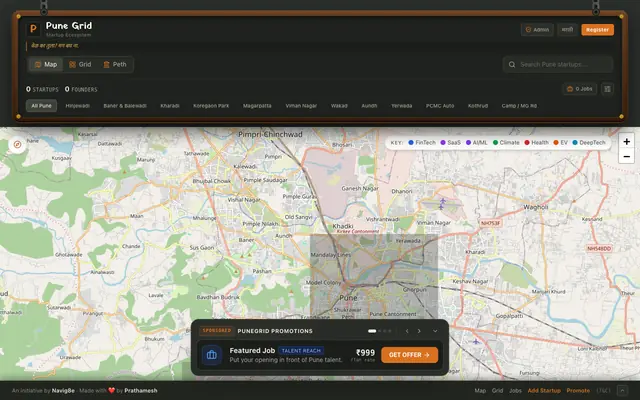This screenshot has width=640, height=400.
Task: Click the heart icon in footer
Action: tap(111, 391)
